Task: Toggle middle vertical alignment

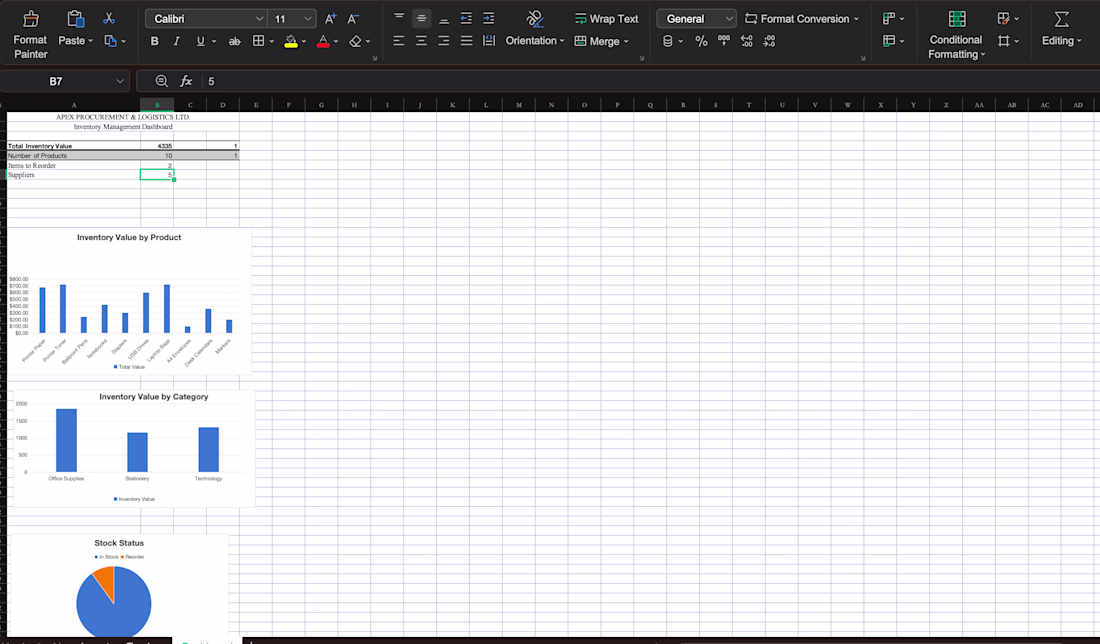Action: [421, 19]
